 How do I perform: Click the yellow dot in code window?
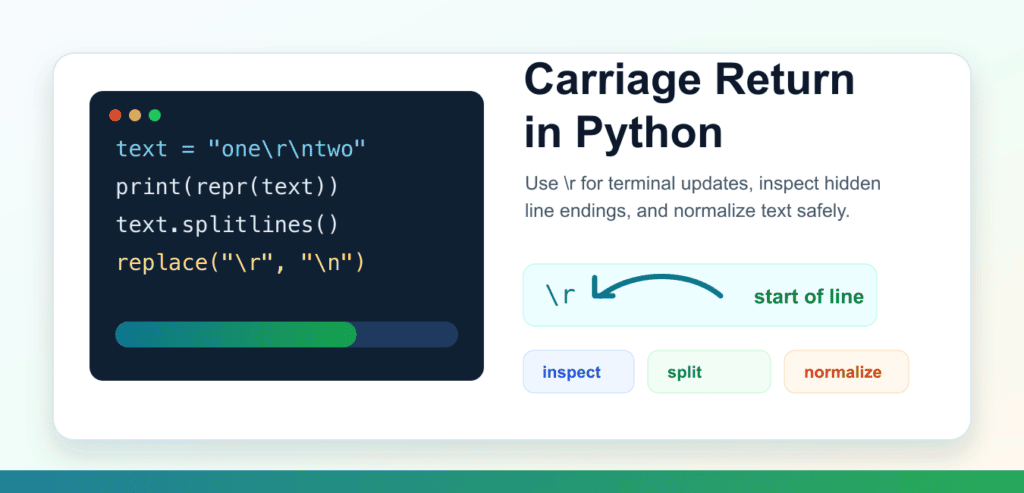pyautogui.click(x=135, y=116)
